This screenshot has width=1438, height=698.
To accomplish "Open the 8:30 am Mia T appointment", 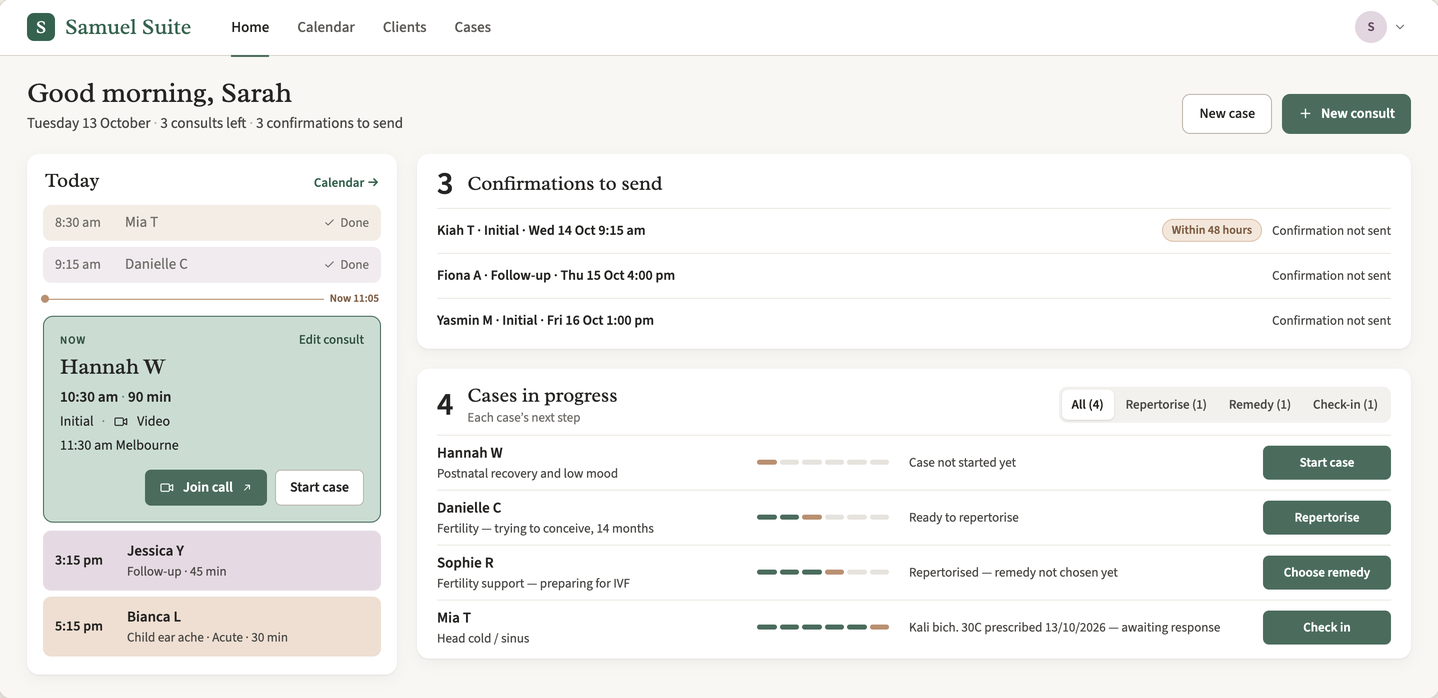I will 212,223.
